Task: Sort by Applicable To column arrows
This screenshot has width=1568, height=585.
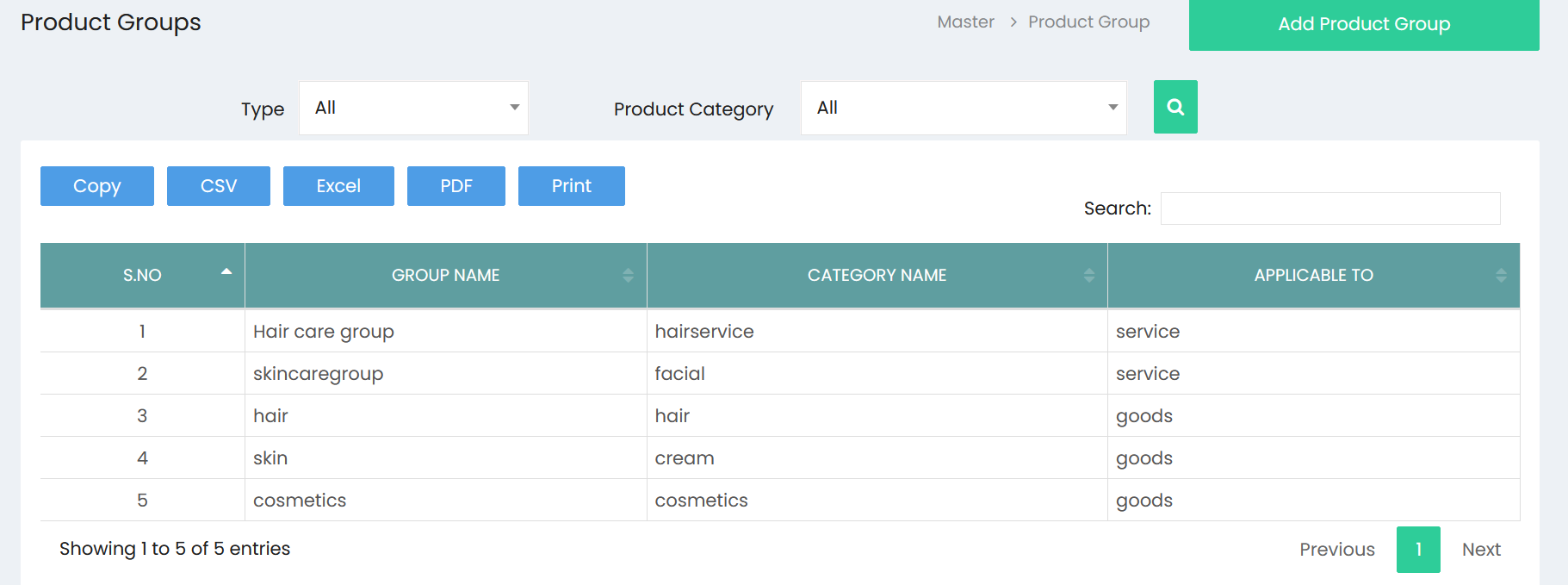Action: tap(1501, 275)
